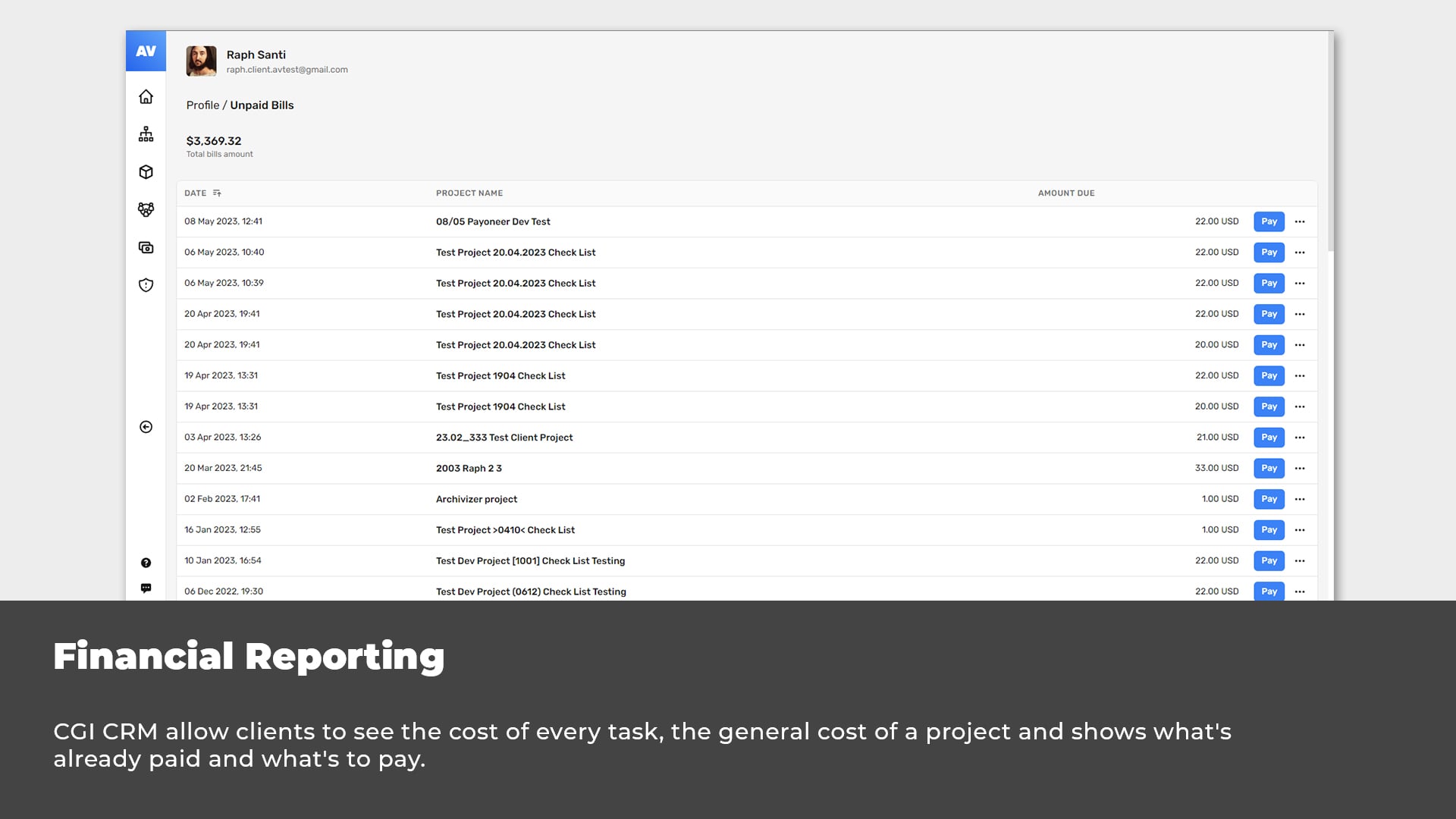The height and width of the screenshot is (819, 1456).
Task: Open more options for 06 May 10:40 bill
Action: pos(1300,253)
